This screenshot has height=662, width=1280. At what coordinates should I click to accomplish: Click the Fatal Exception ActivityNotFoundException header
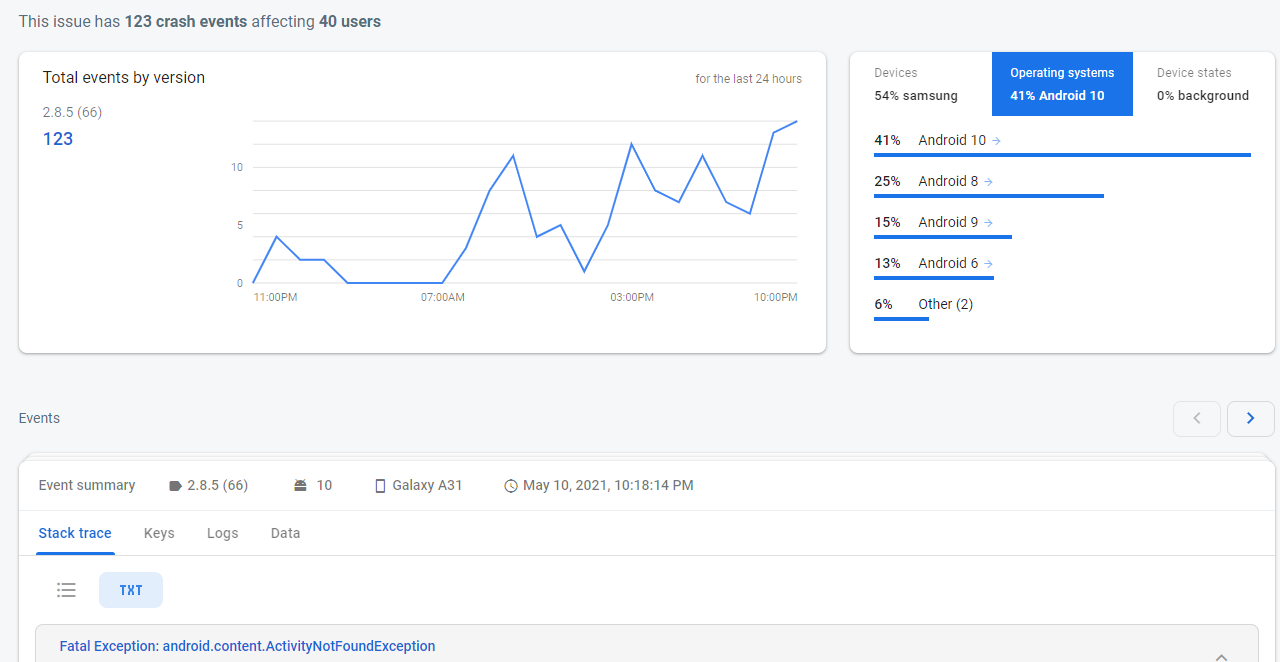[x=247, y=646]
